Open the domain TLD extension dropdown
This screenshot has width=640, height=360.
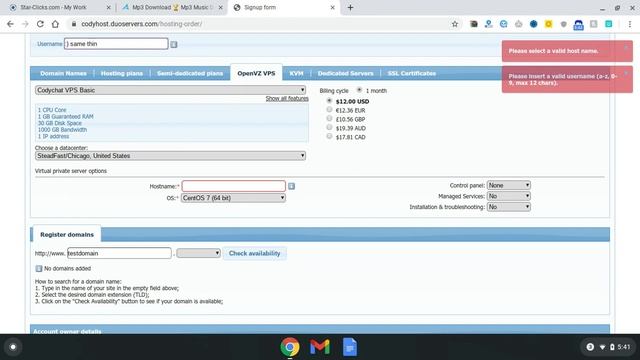click(x=198, y=253)
